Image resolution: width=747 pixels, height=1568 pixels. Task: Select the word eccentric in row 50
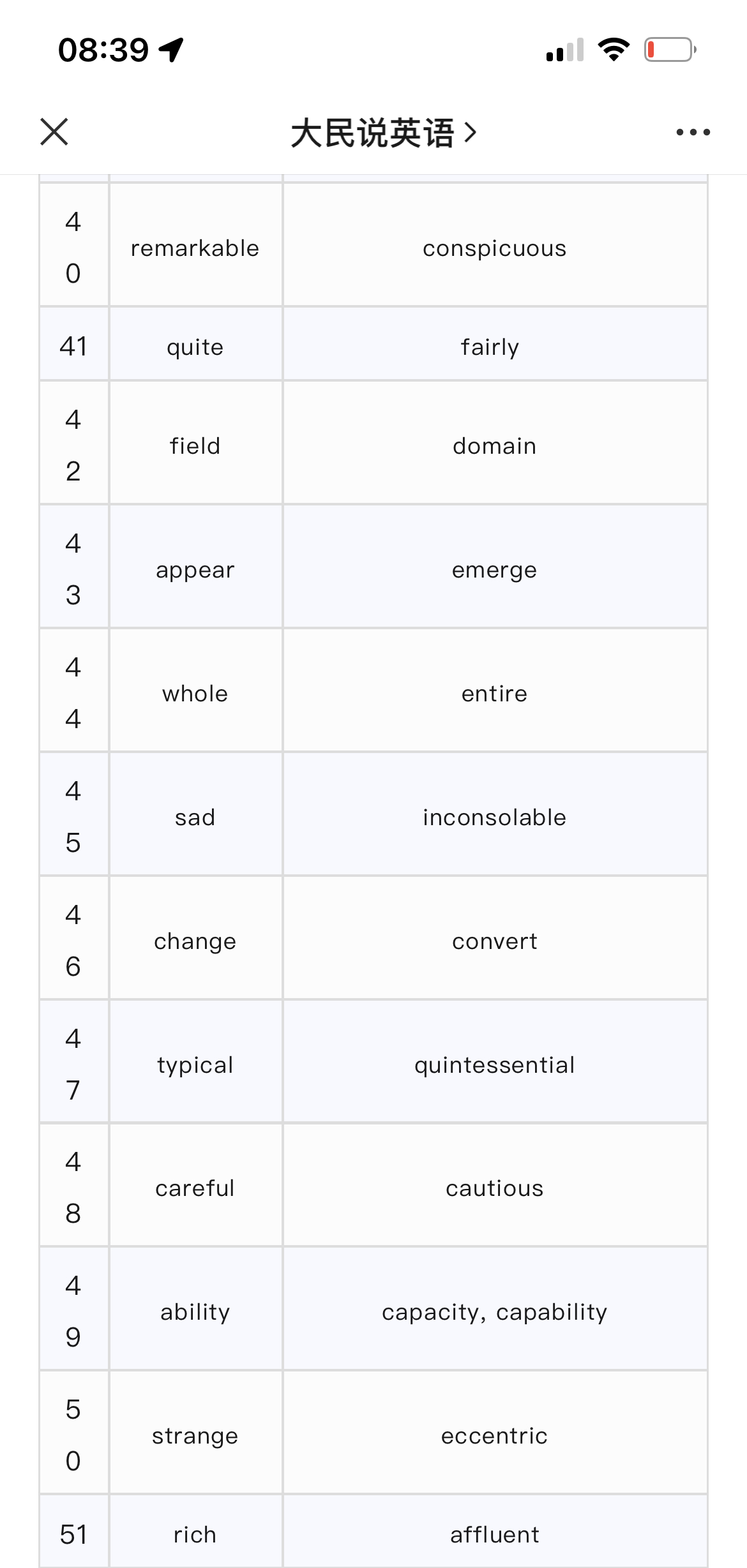tap(495, 1436)
